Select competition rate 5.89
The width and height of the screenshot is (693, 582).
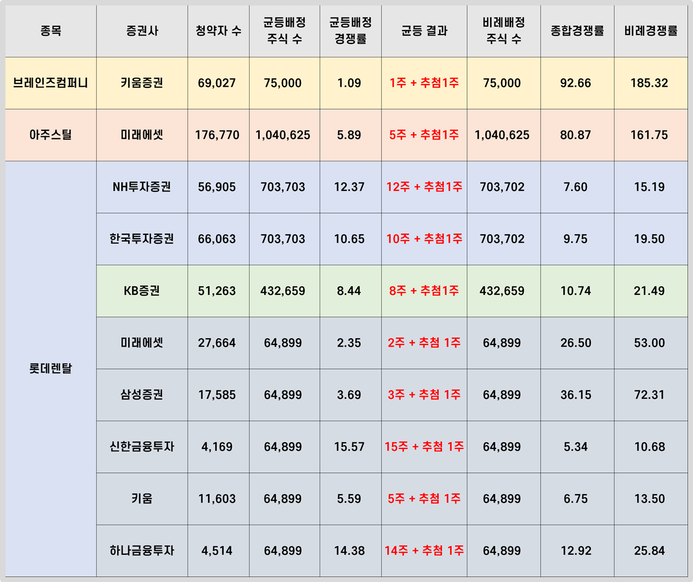click(349, 135)
